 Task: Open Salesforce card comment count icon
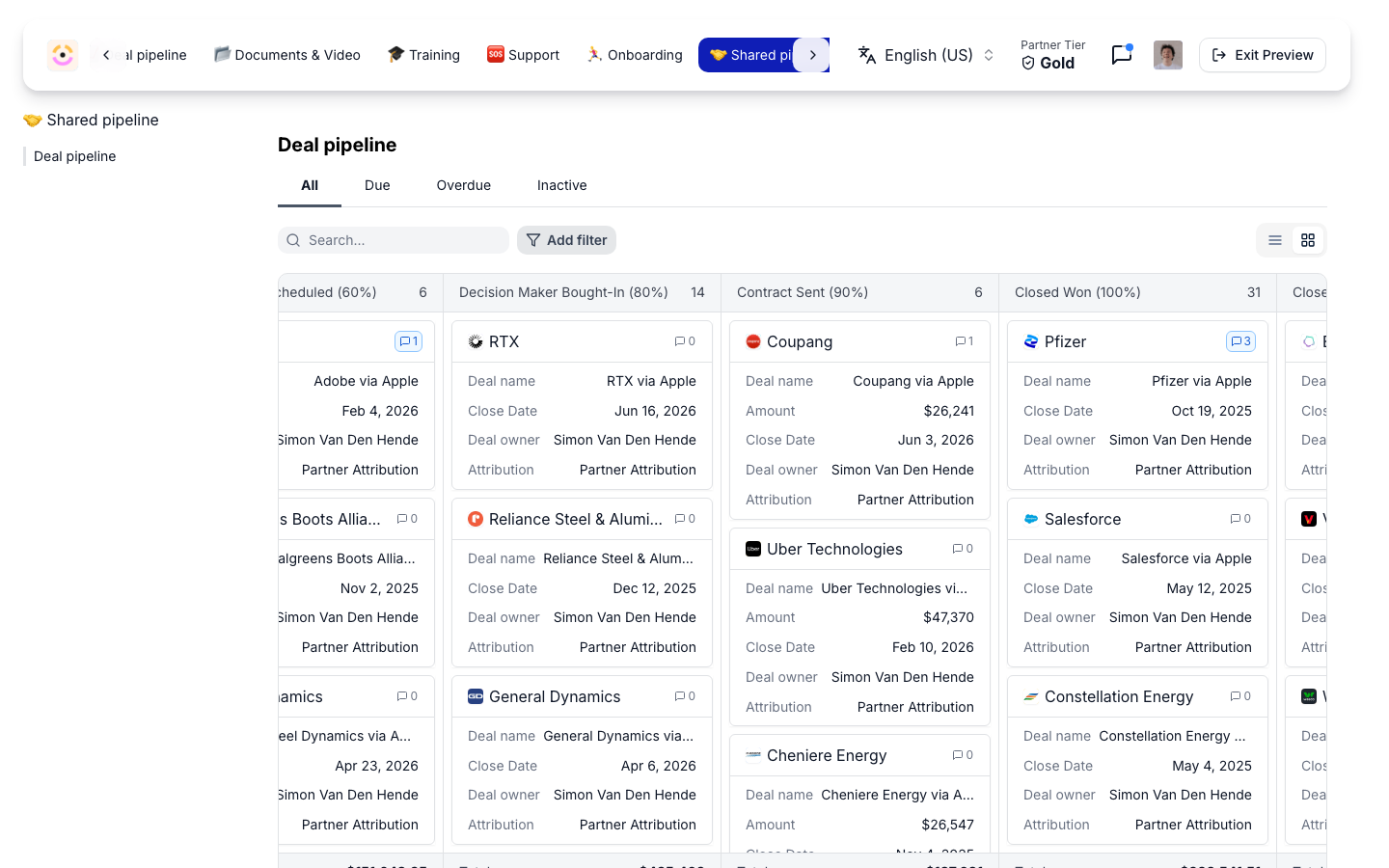(x=1240, y=519)
